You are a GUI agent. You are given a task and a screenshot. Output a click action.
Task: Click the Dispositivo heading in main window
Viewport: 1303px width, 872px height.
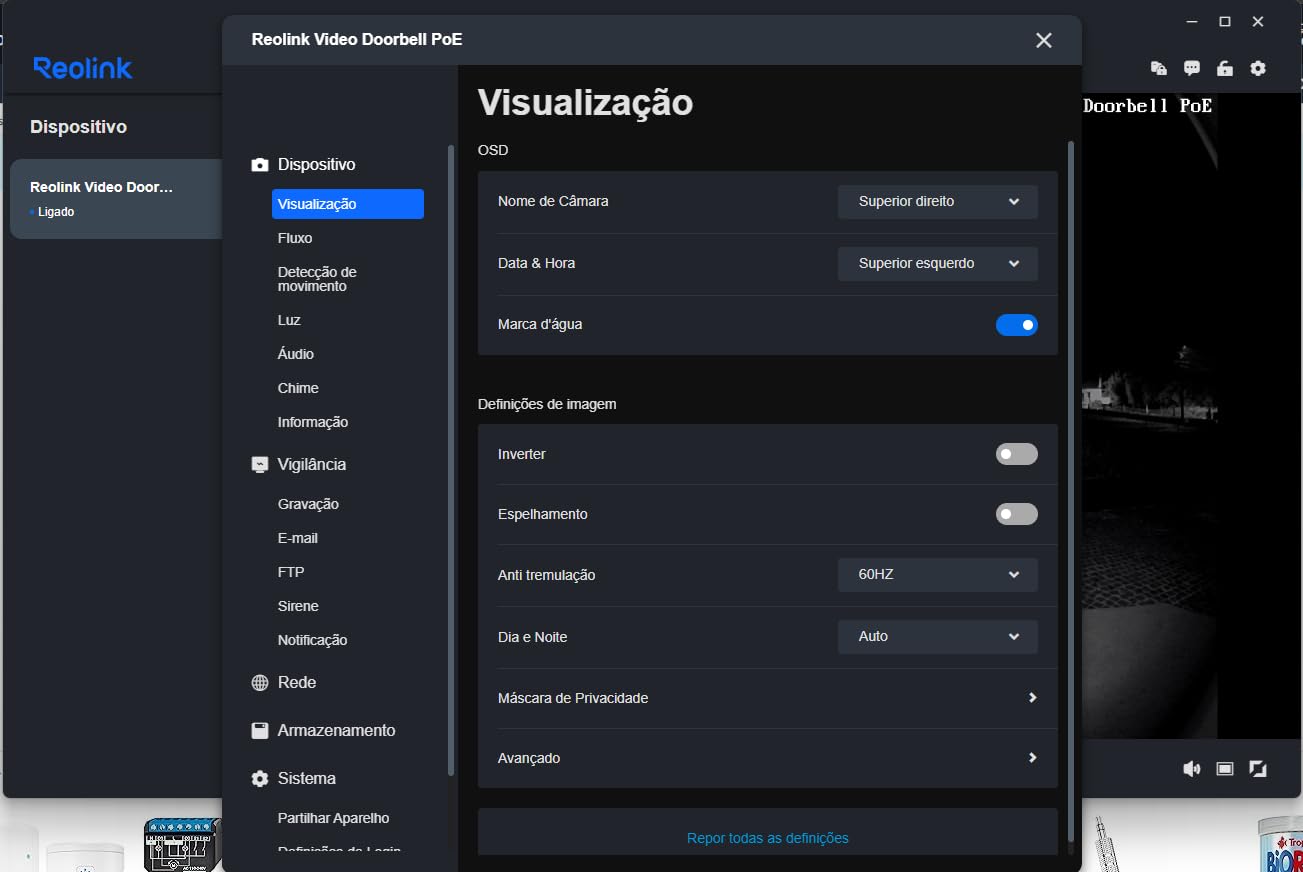point(78,127)
